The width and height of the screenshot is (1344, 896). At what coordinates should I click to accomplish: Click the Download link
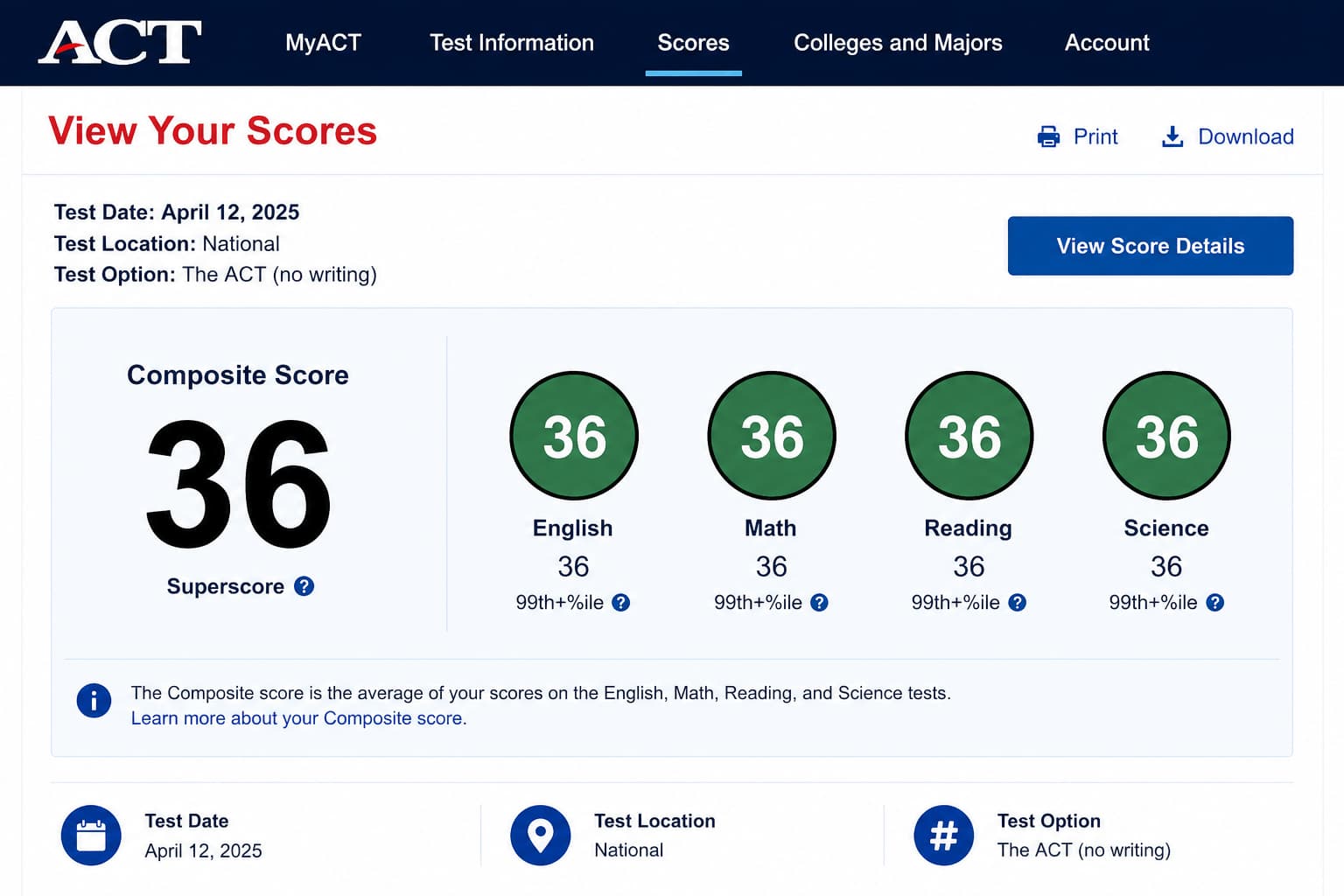[x=1246, y=136]
